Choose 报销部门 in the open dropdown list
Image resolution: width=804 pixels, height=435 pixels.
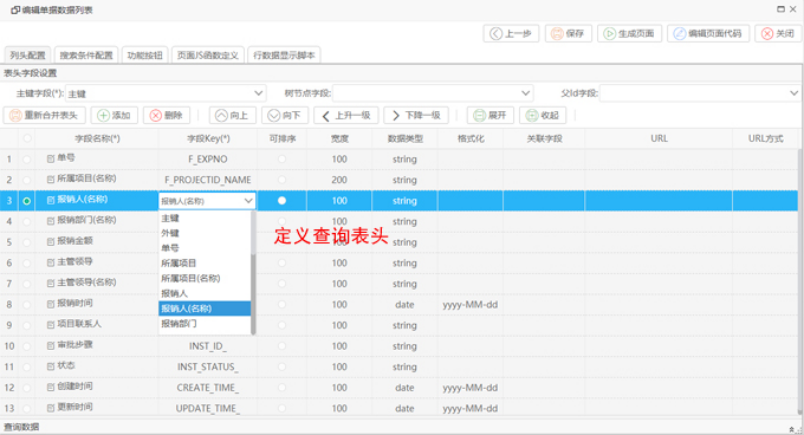point(205,324)
